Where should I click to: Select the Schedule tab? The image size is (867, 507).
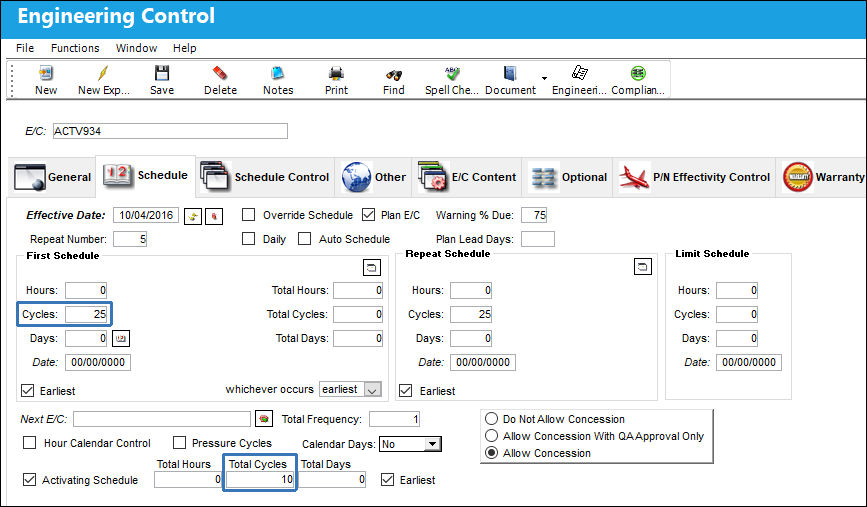tap(145, 175)
